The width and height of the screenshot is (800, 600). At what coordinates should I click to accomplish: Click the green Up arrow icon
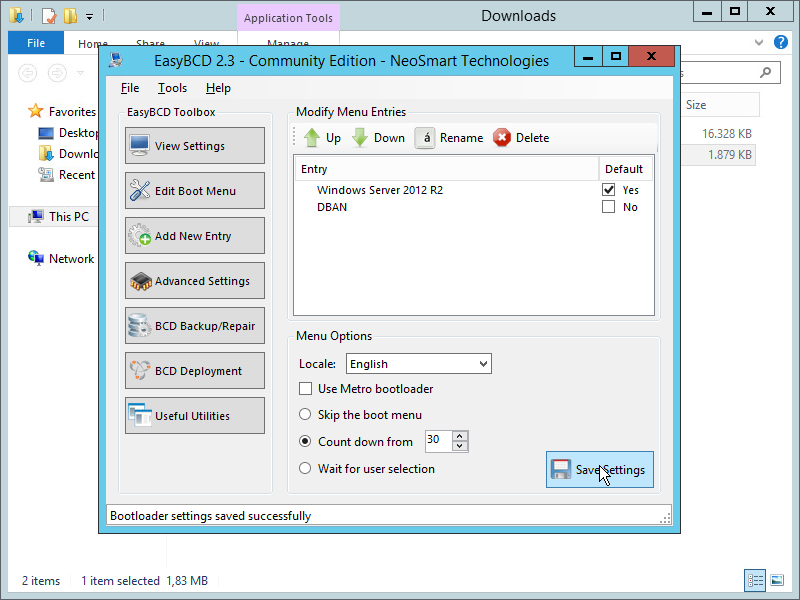coord(312,138)
